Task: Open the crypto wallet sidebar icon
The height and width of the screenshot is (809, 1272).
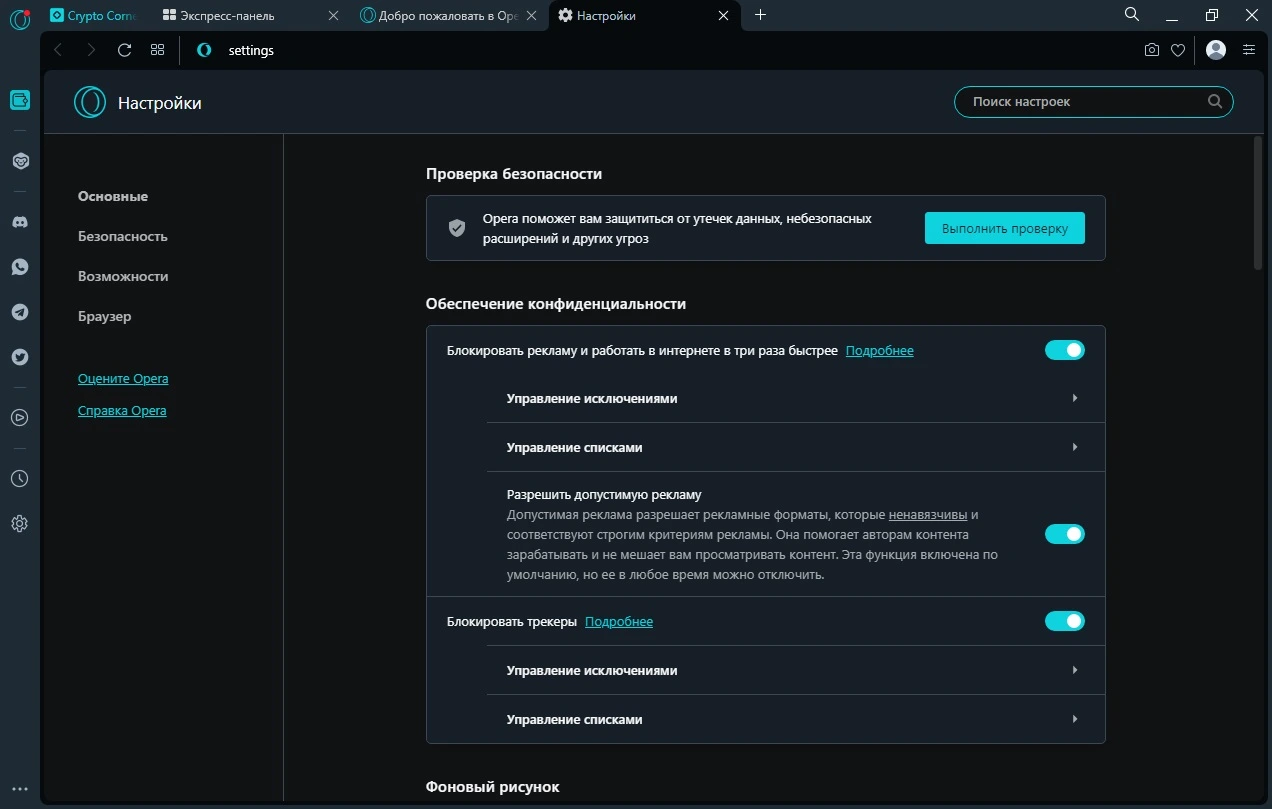Action: [x=19, y=100]
